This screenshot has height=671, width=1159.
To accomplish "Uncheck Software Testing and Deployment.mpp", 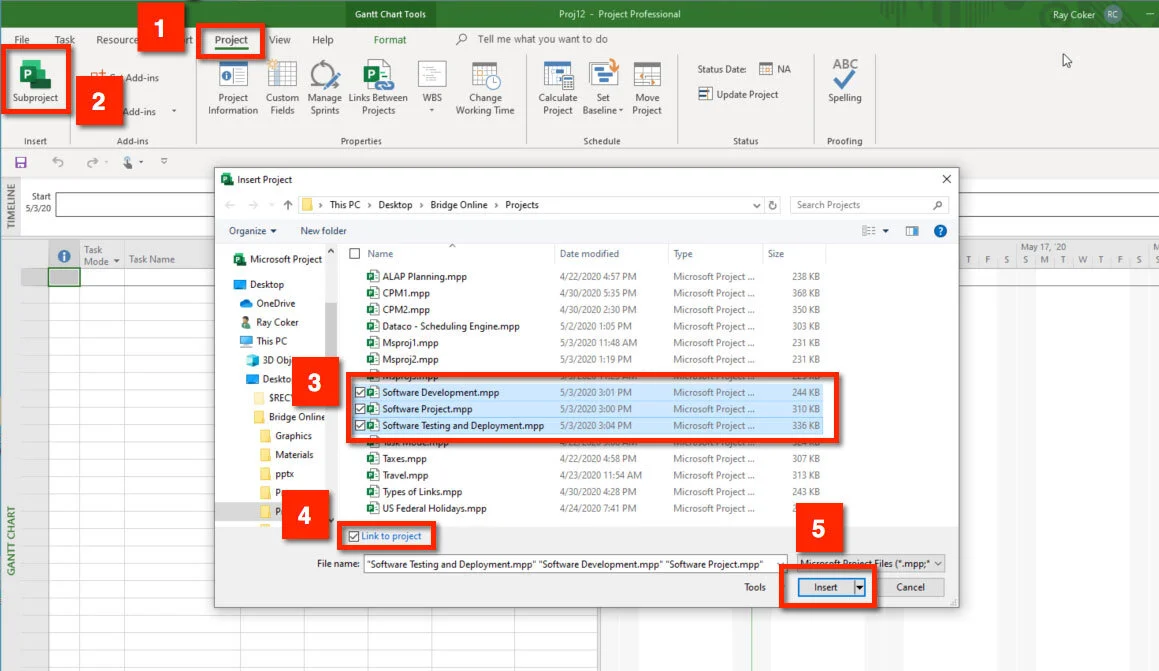I will [x=361, y=425].
